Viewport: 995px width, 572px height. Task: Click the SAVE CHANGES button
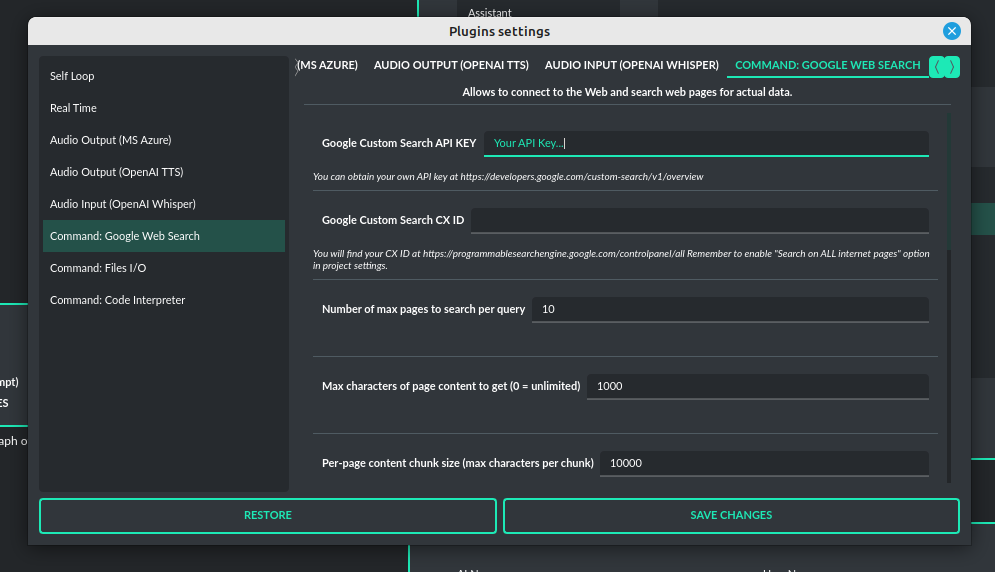click(x=731, y=515)
